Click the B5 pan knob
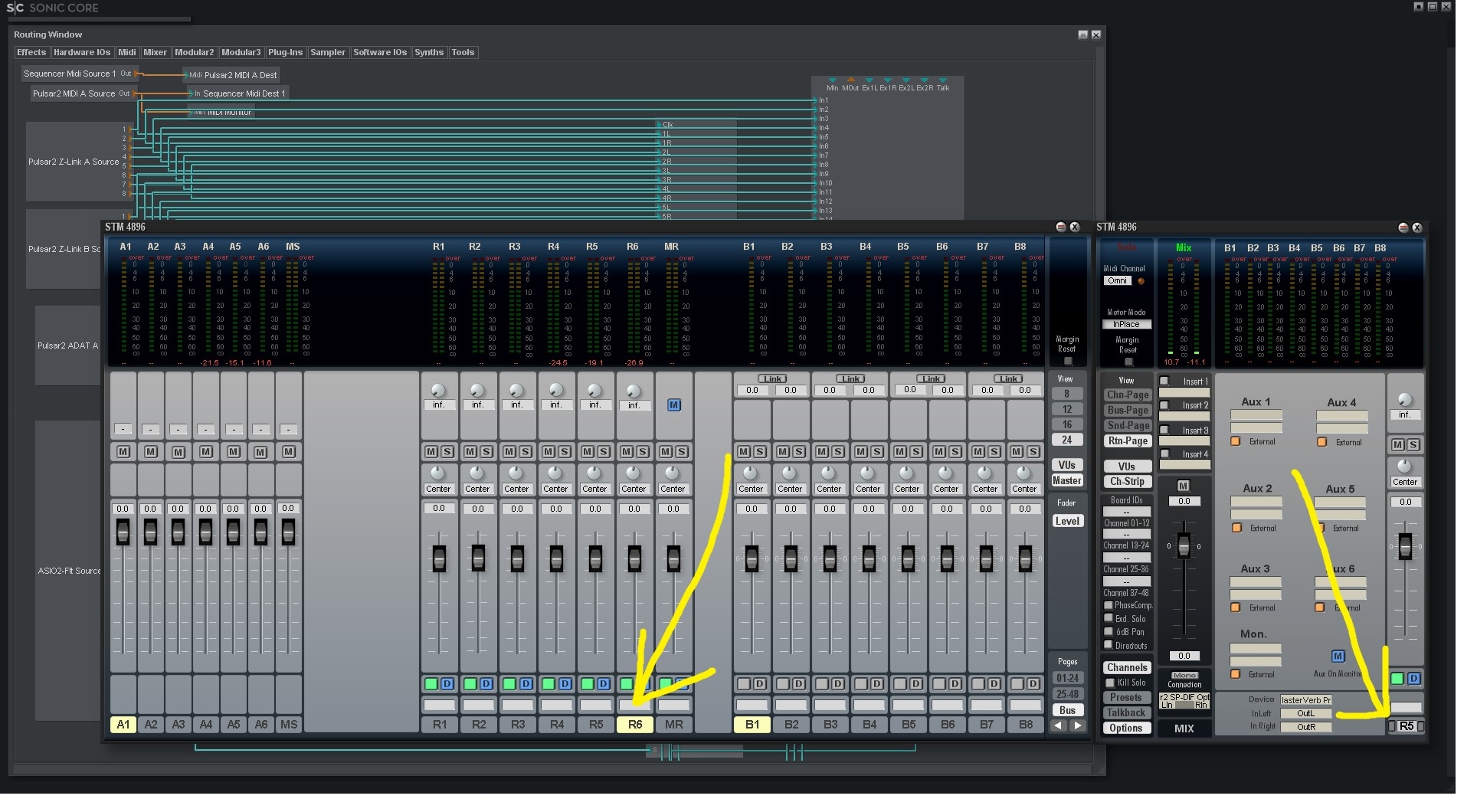1477x812 pixels. (x=907, y=473)
